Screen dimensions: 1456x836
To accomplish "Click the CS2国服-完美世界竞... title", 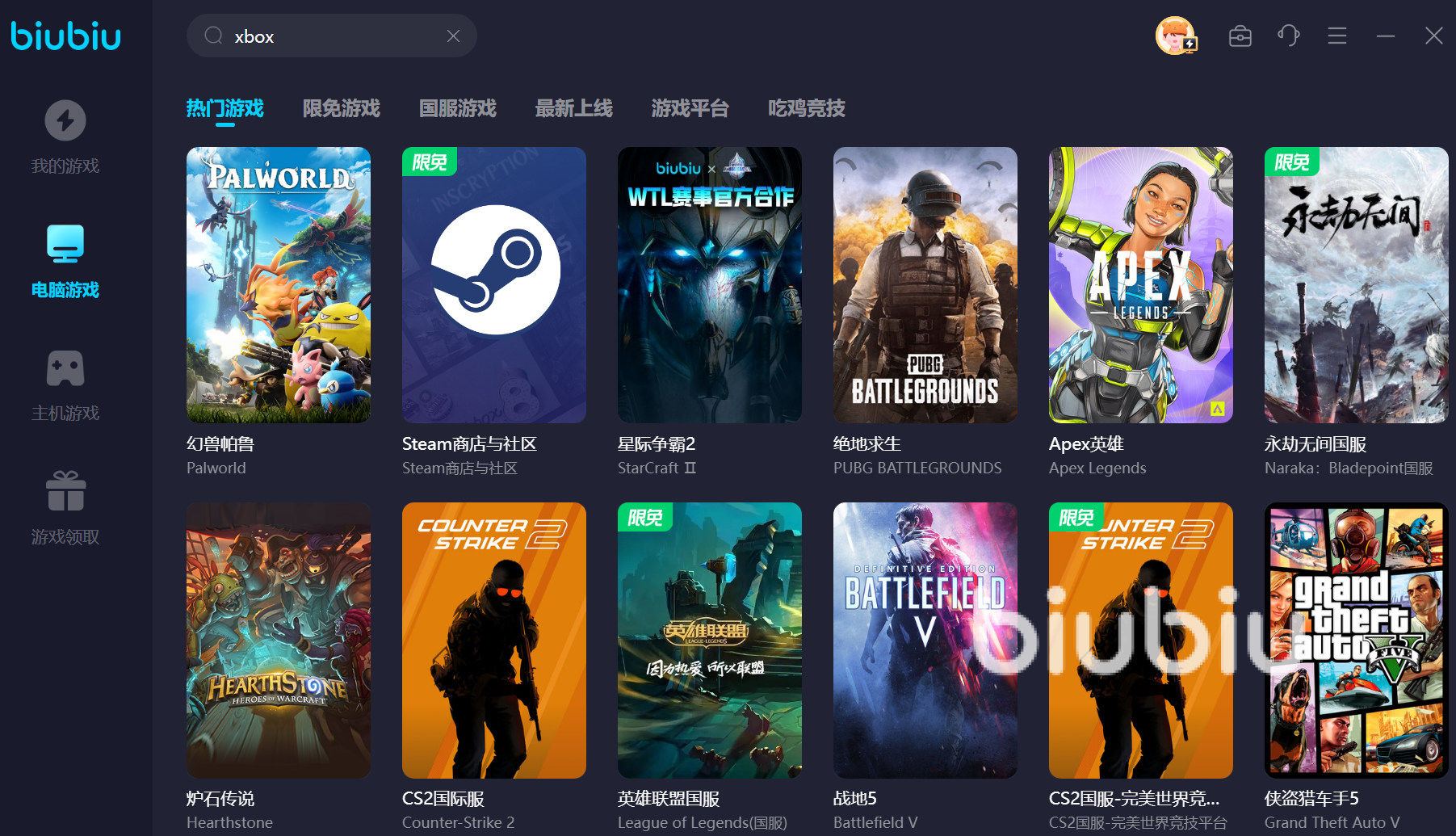I will tap(1134, 798).
